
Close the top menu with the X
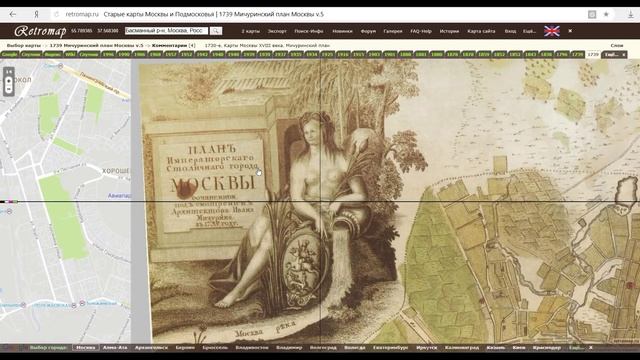[x=570, y=31]
